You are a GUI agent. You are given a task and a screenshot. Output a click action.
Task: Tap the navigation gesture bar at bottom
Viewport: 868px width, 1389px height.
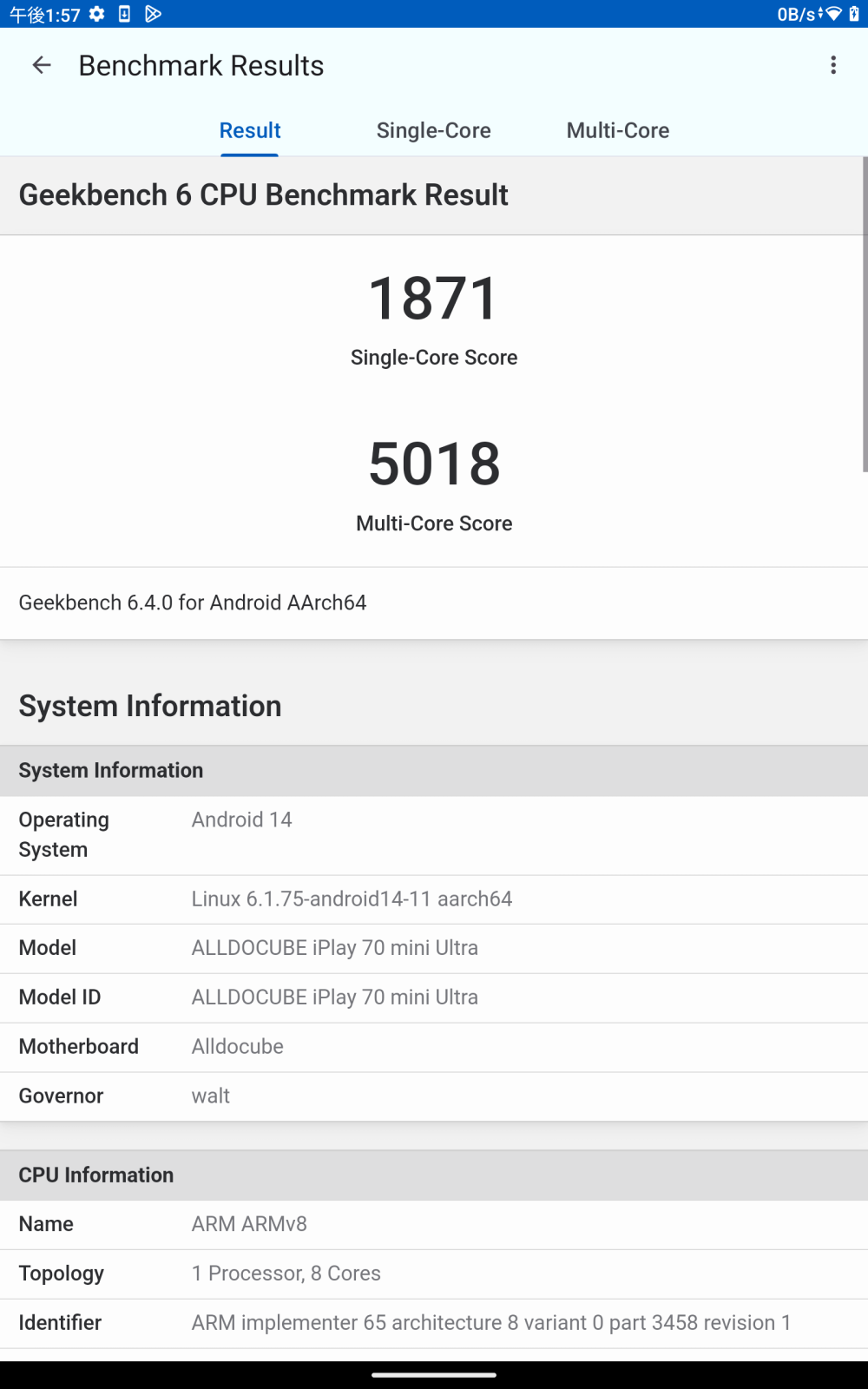click(434, 1375)
